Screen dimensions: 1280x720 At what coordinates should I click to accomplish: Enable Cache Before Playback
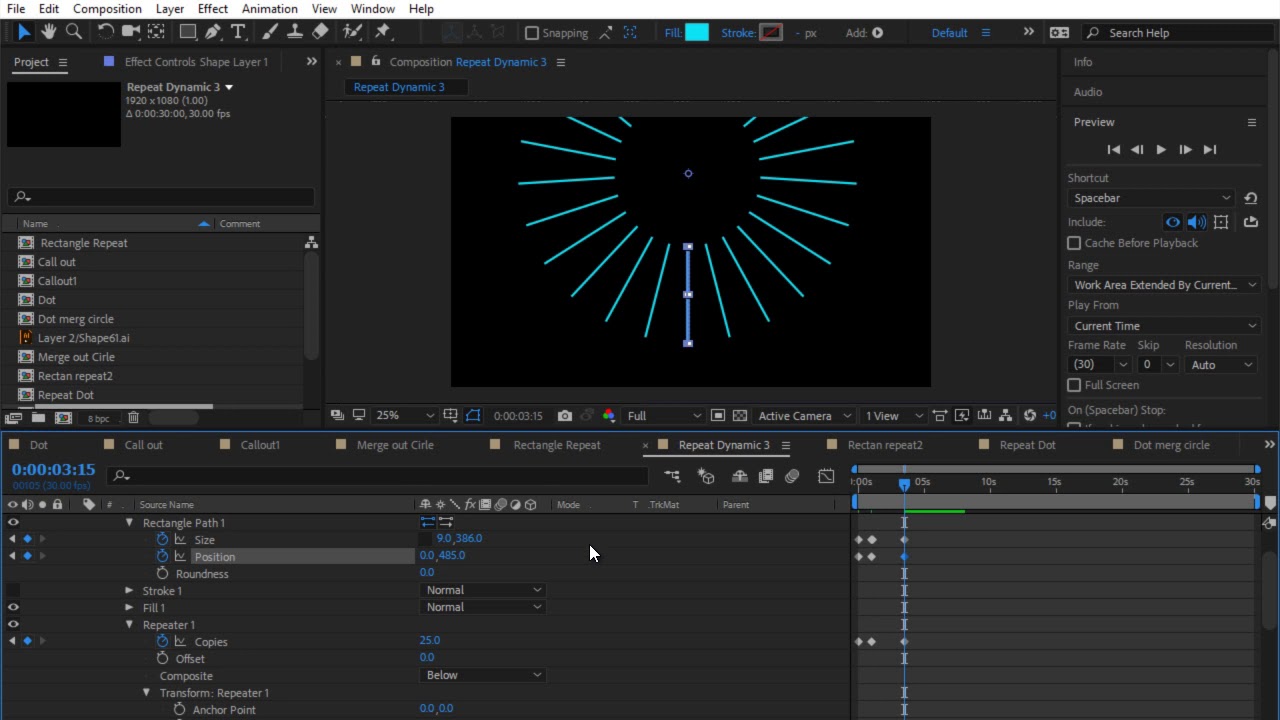click(1074, 243)
